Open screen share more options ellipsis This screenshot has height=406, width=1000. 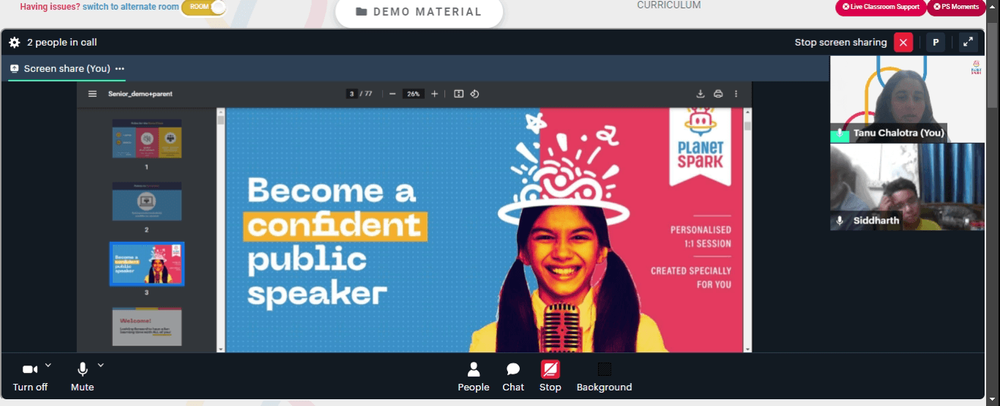(120, 69)
